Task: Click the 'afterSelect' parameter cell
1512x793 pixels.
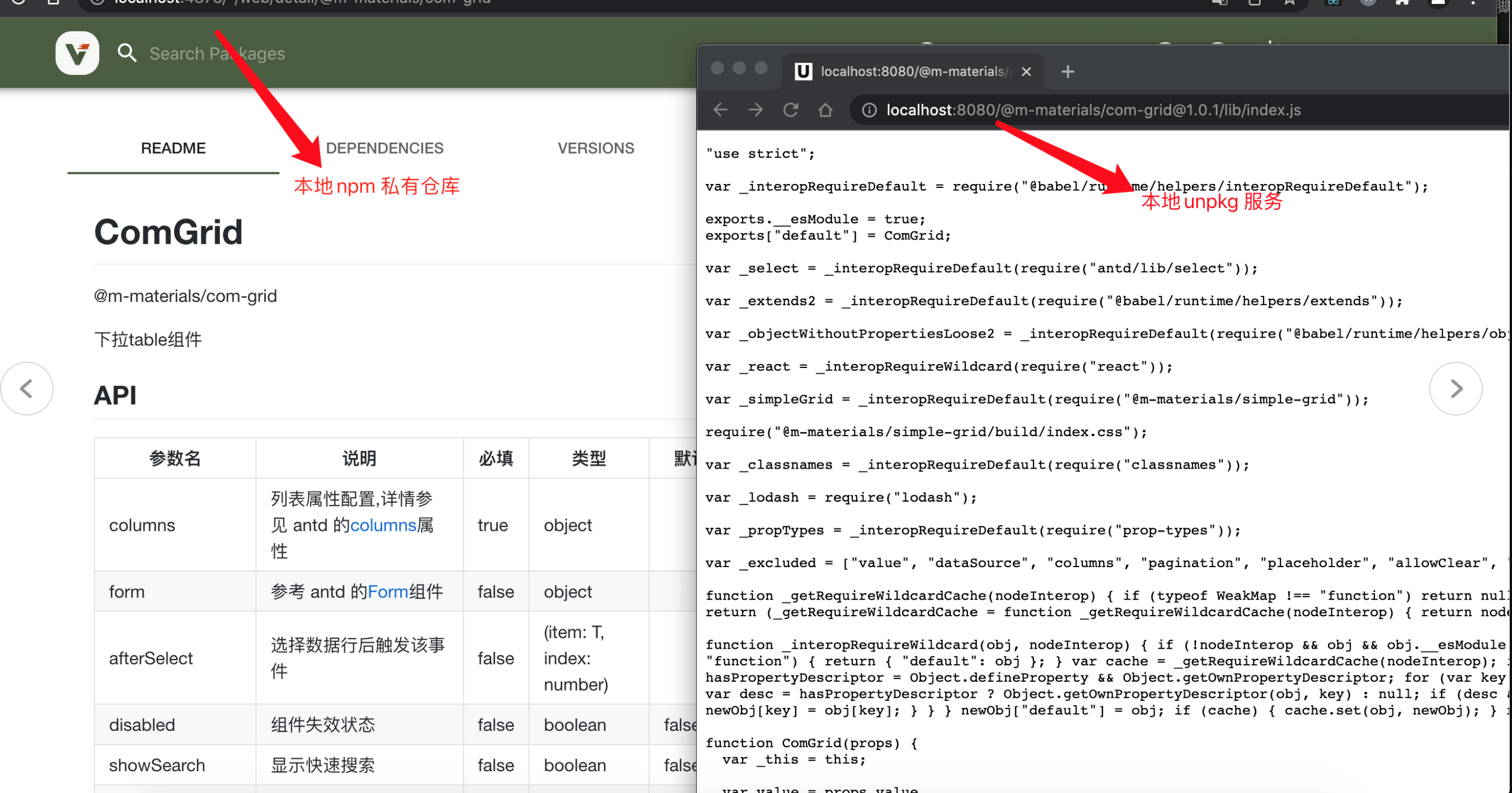Action: point(175,658)
